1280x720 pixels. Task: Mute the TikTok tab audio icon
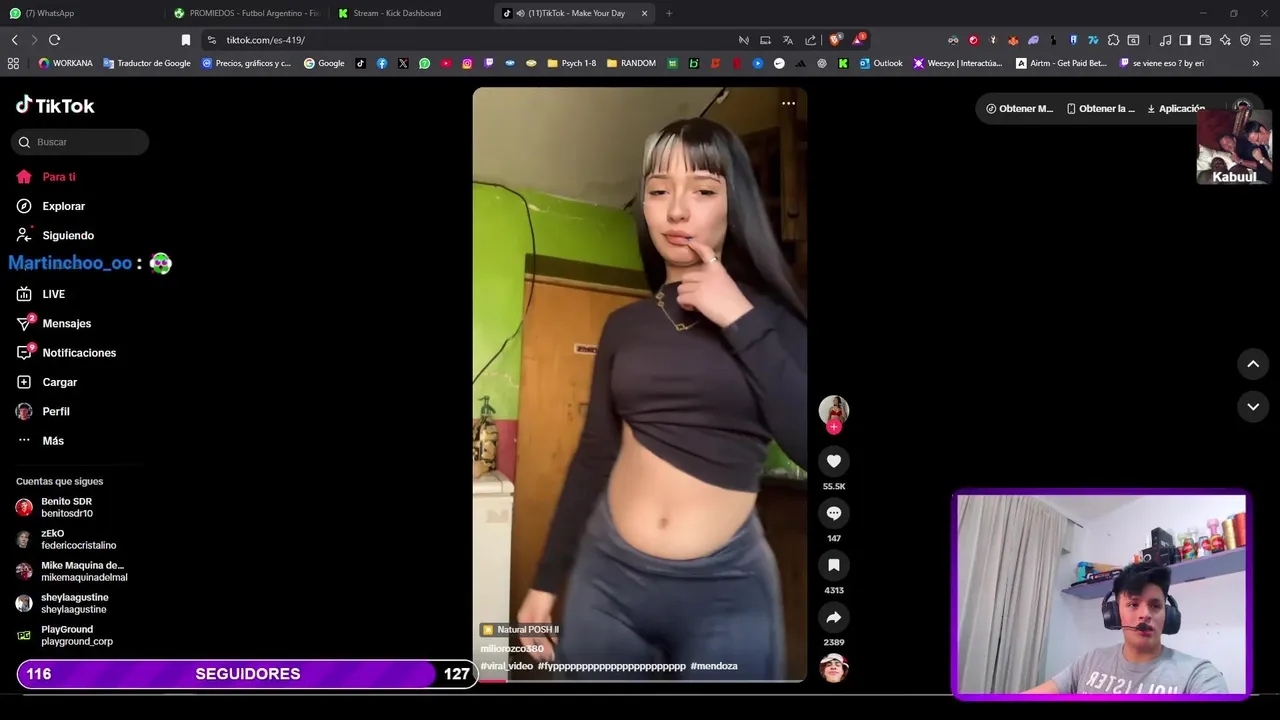520,13
